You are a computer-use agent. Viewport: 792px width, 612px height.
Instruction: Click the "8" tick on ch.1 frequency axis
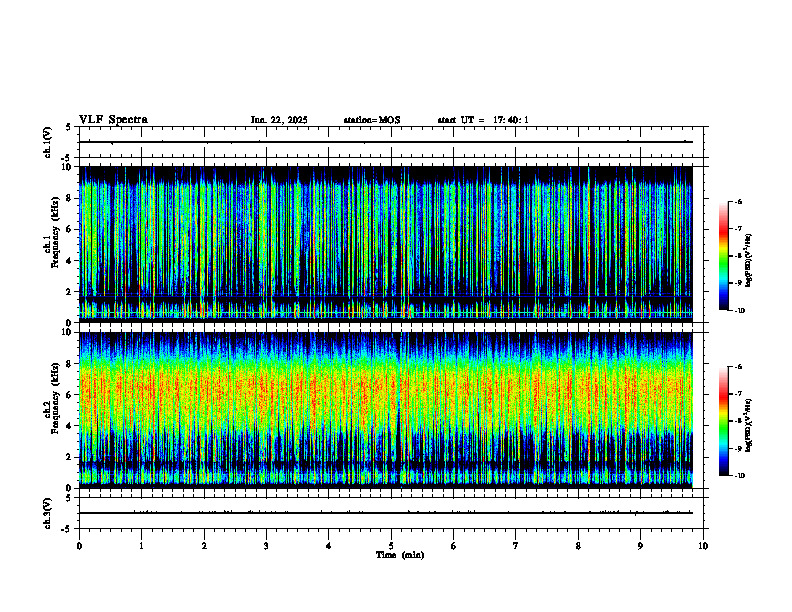[69, 198]
